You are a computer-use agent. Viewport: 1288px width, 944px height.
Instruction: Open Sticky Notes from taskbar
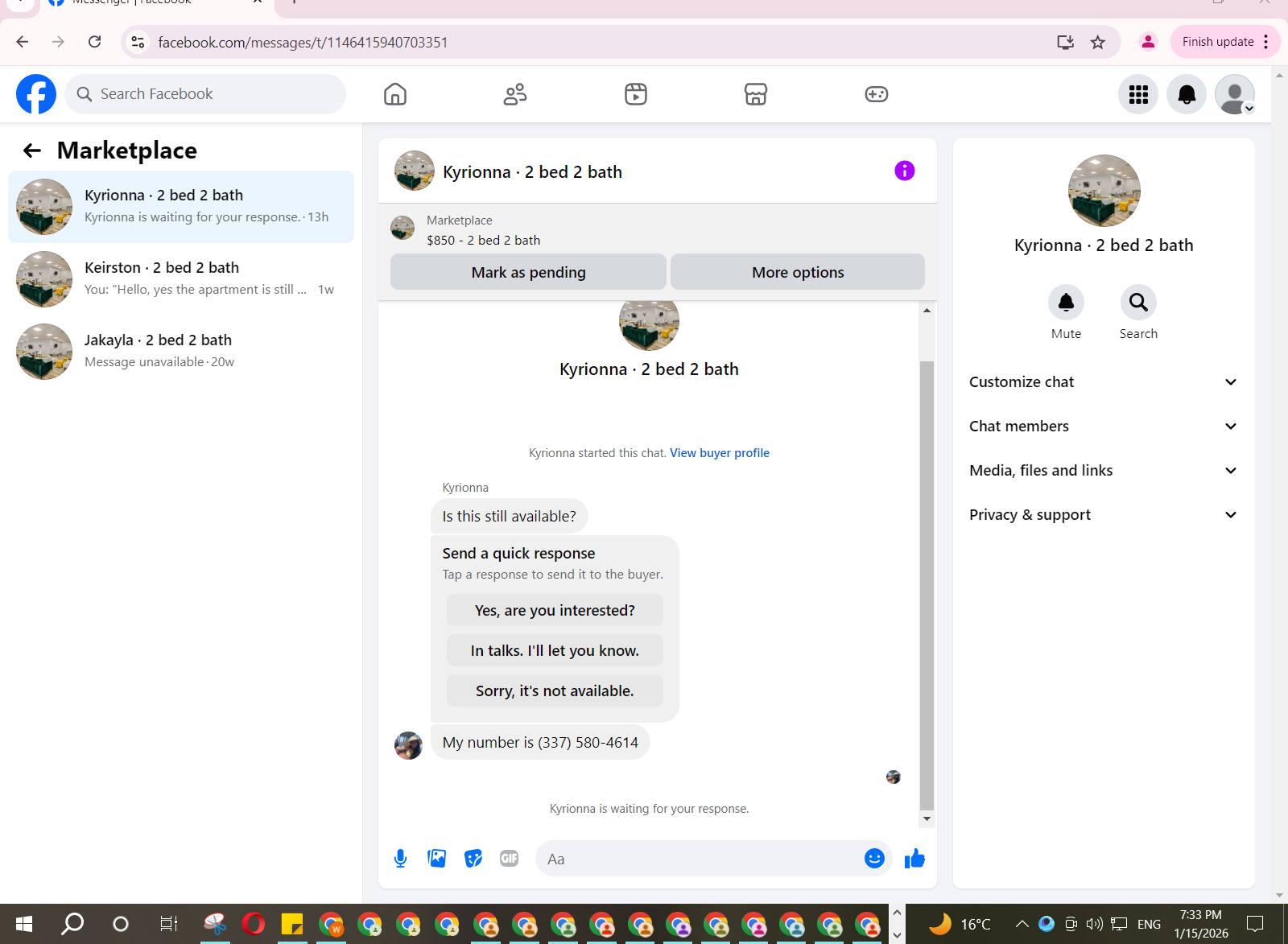291,924
